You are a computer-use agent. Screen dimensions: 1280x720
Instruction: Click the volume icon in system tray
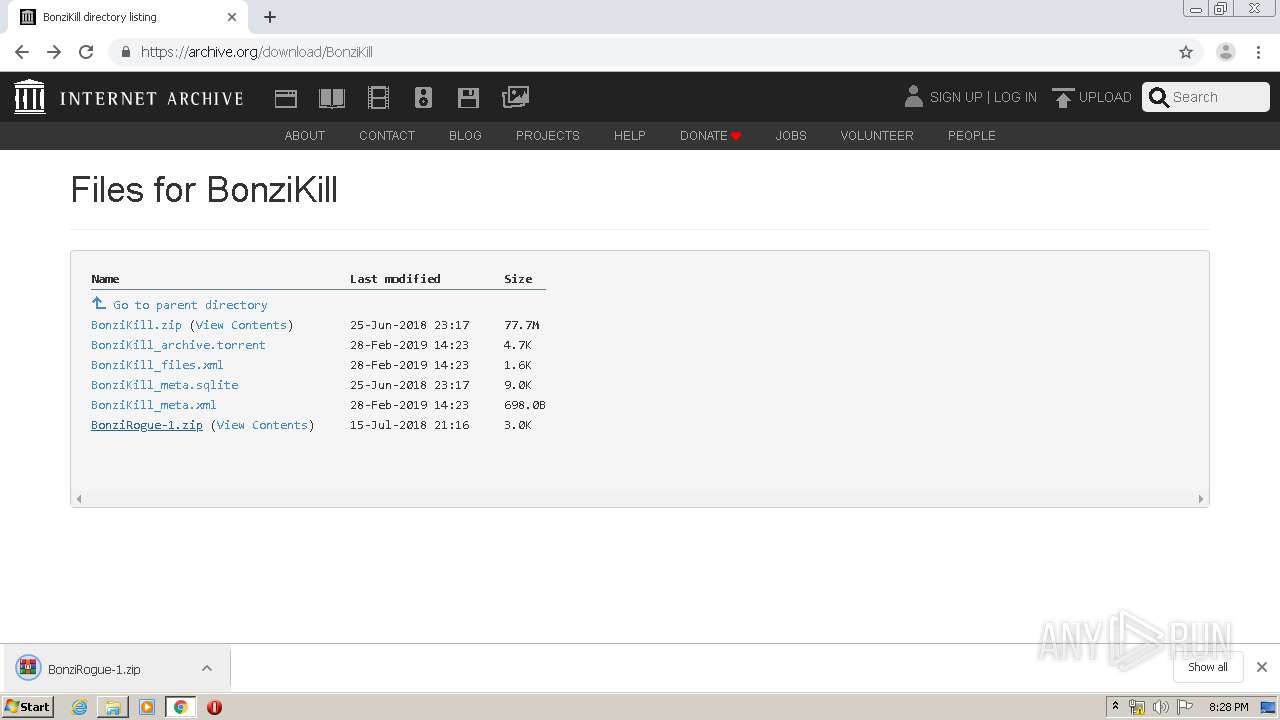[x=1161, y=707]
